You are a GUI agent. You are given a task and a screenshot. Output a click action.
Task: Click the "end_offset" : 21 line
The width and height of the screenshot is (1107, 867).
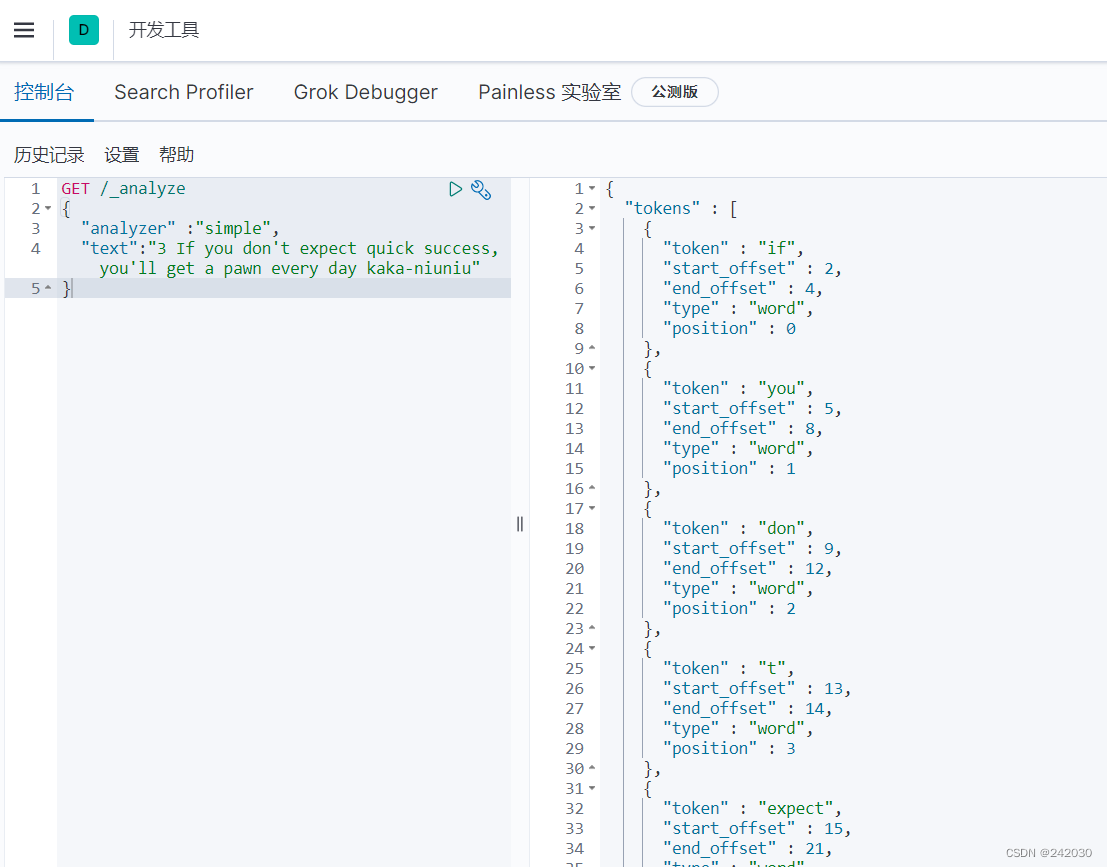(748, 849)
